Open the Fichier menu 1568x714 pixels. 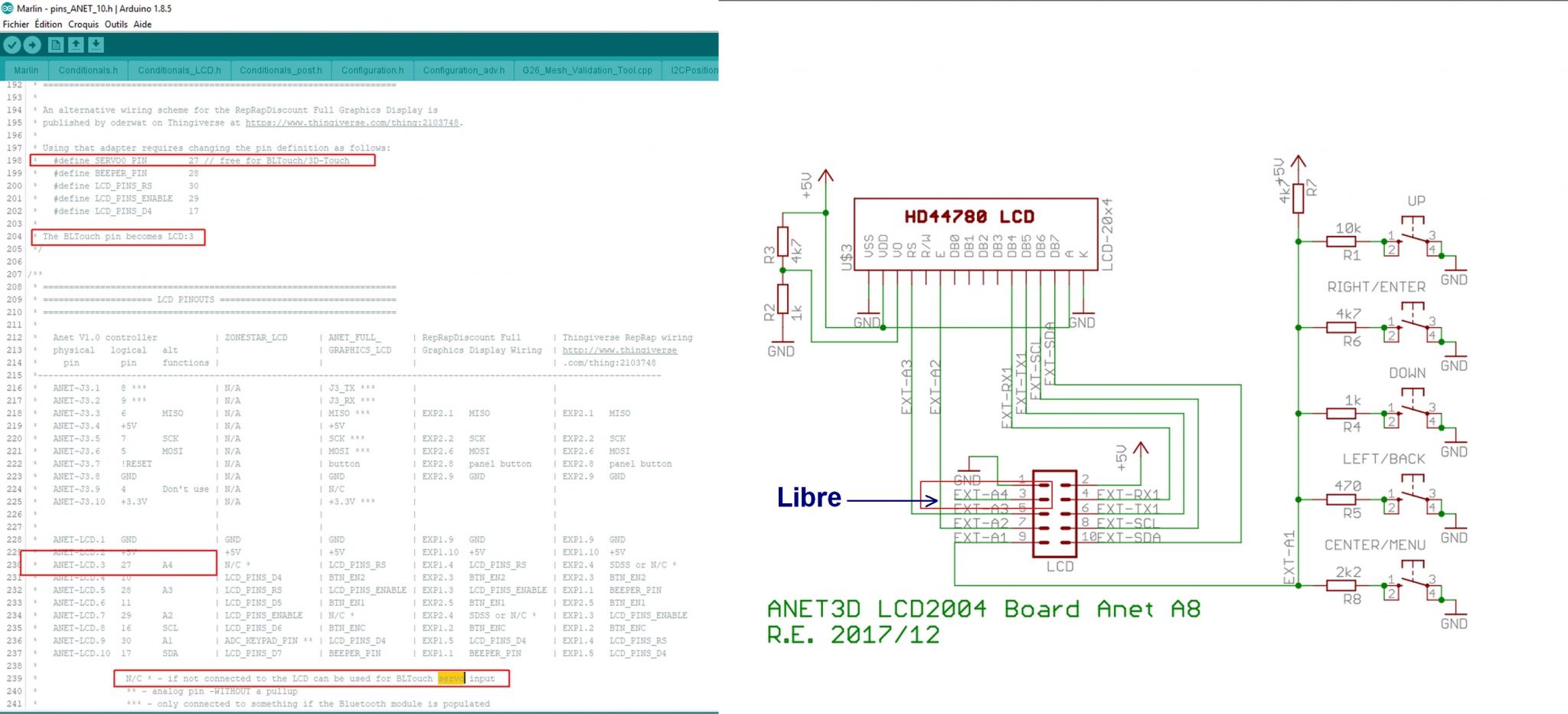pos(16,25)
